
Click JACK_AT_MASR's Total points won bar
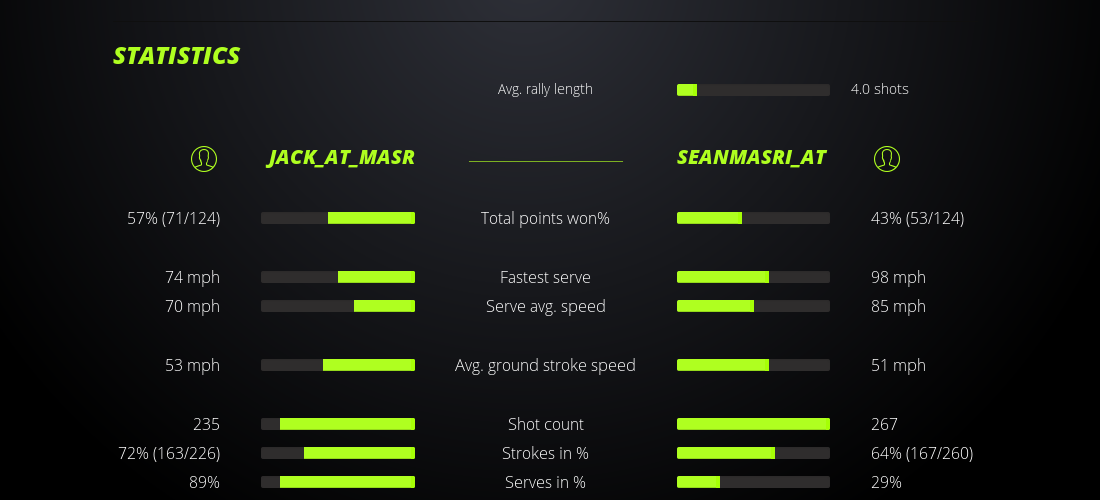click(338, 218)
